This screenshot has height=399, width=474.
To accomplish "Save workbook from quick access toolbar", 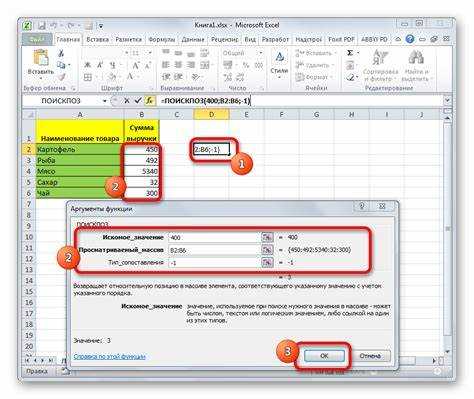I will [42, 25].
